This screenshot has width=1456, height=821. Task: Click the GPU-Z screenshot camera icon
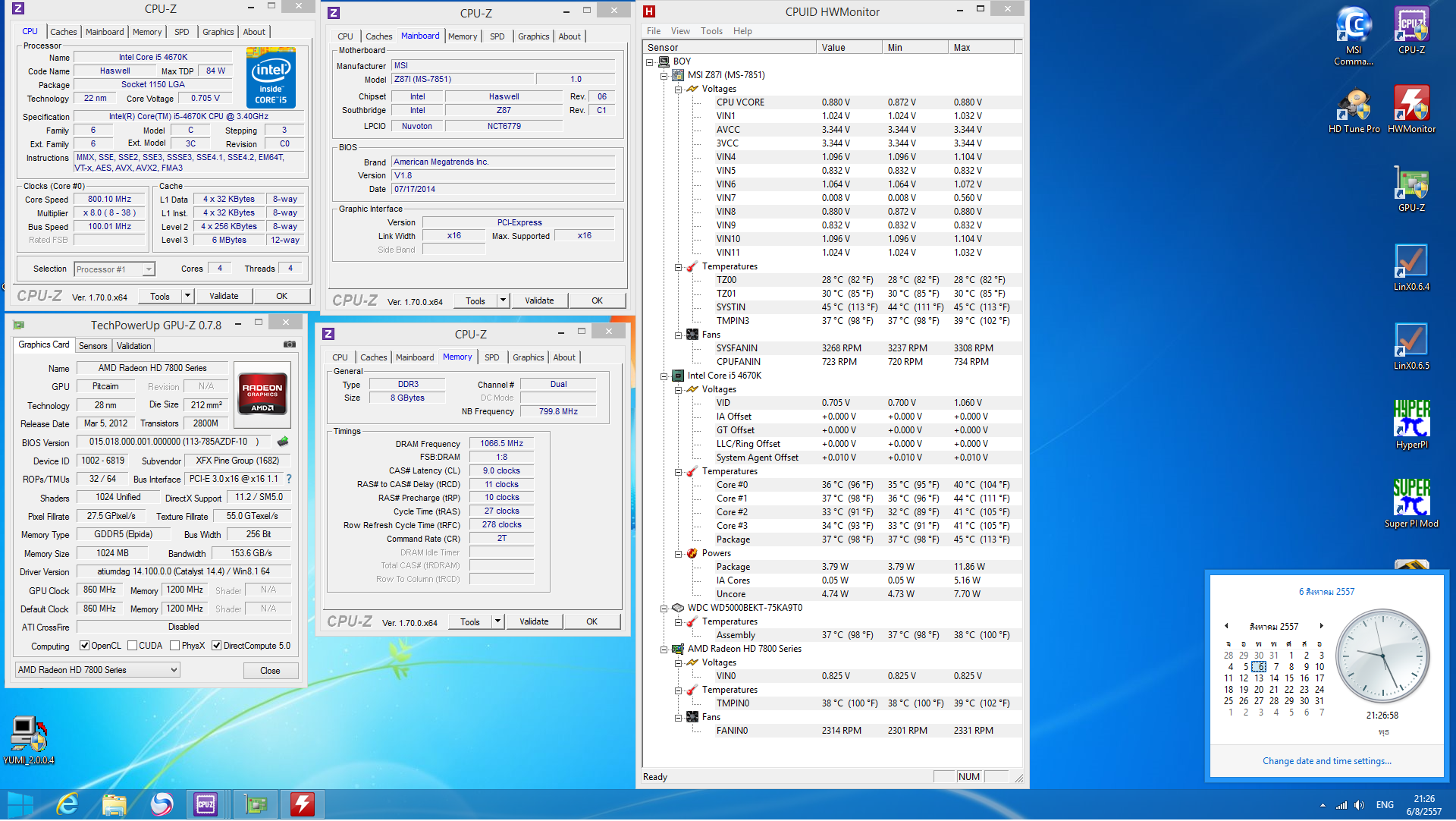[x=290, y=345]
